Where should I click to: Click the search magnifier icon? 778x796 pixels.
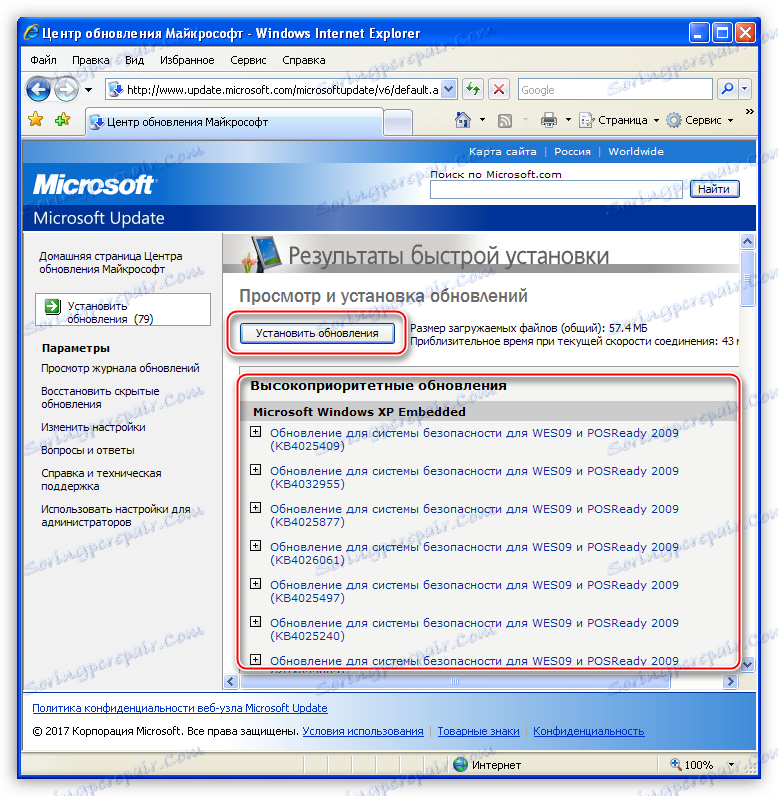click(x=727, y=89)
